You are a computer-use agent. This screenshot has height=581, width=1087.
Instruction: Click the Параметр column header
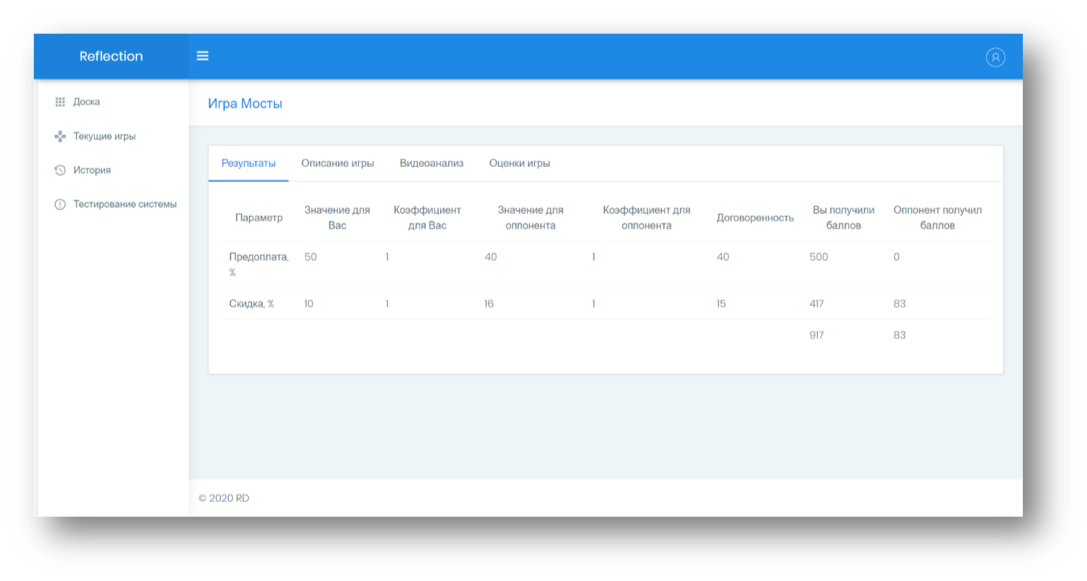pyautogui.click(x=259, y=218)
